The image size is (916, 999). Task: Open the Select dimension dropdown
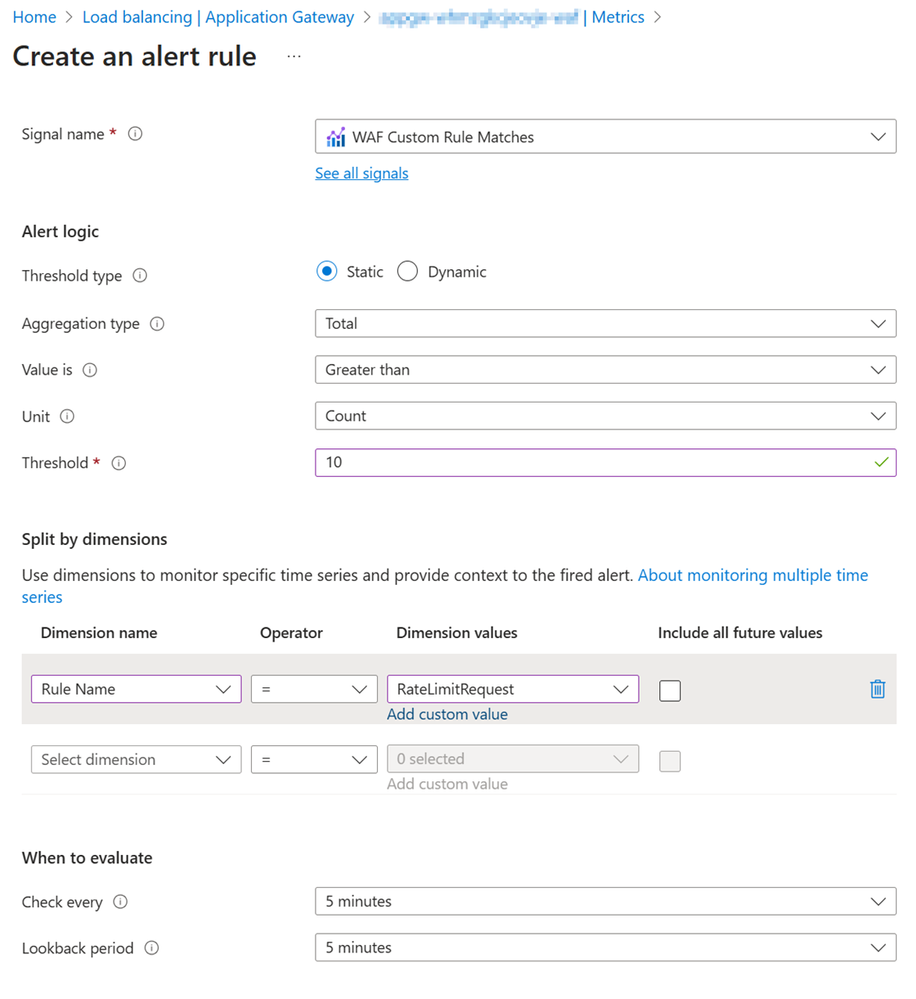tap(136, 760)
